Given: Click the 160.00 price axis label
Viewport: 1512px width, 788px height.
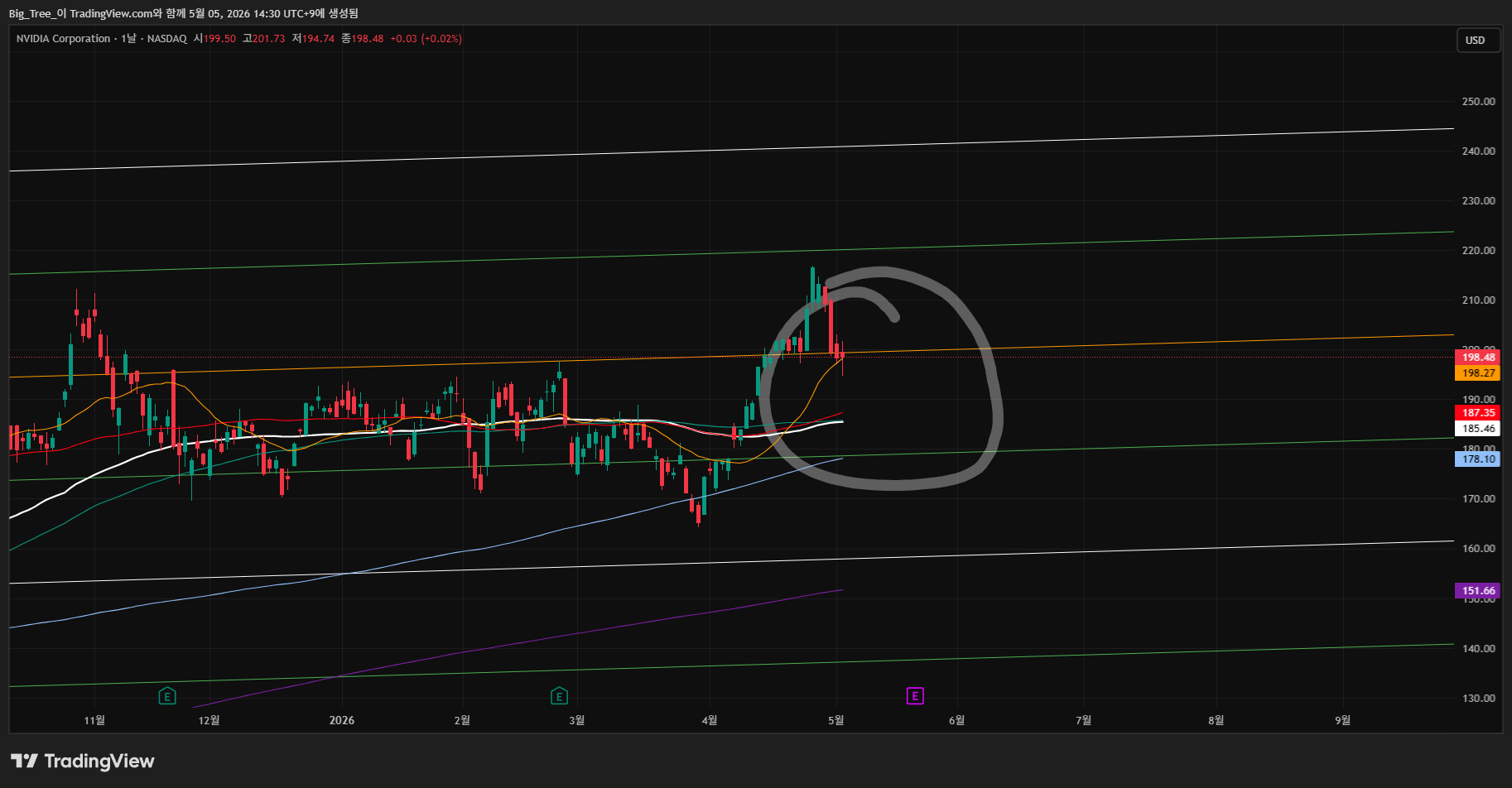Looking at the screenshot, I should [x=1479, y=549].
